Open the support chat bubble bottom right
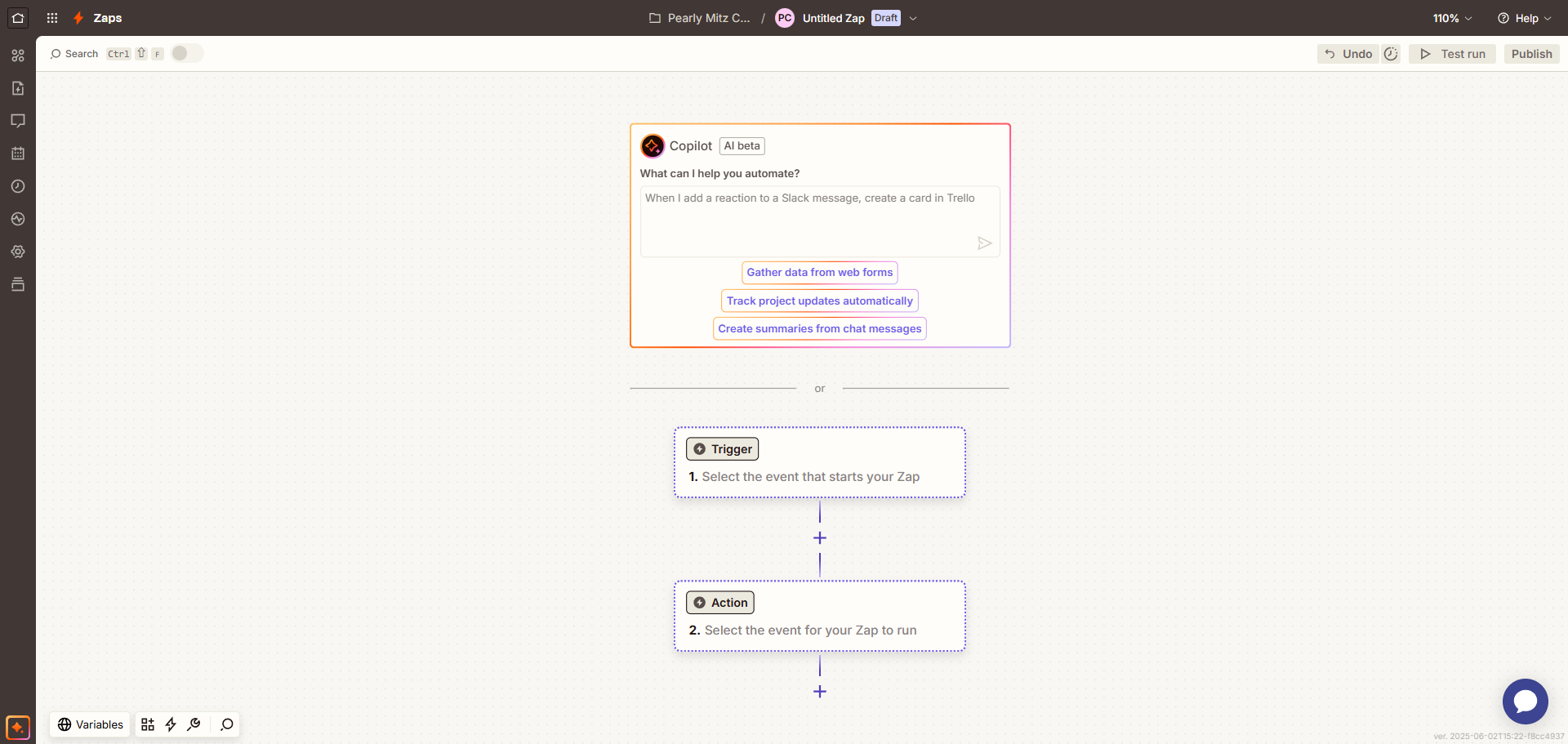The image size is (1568, 744). pos(1525,701)
